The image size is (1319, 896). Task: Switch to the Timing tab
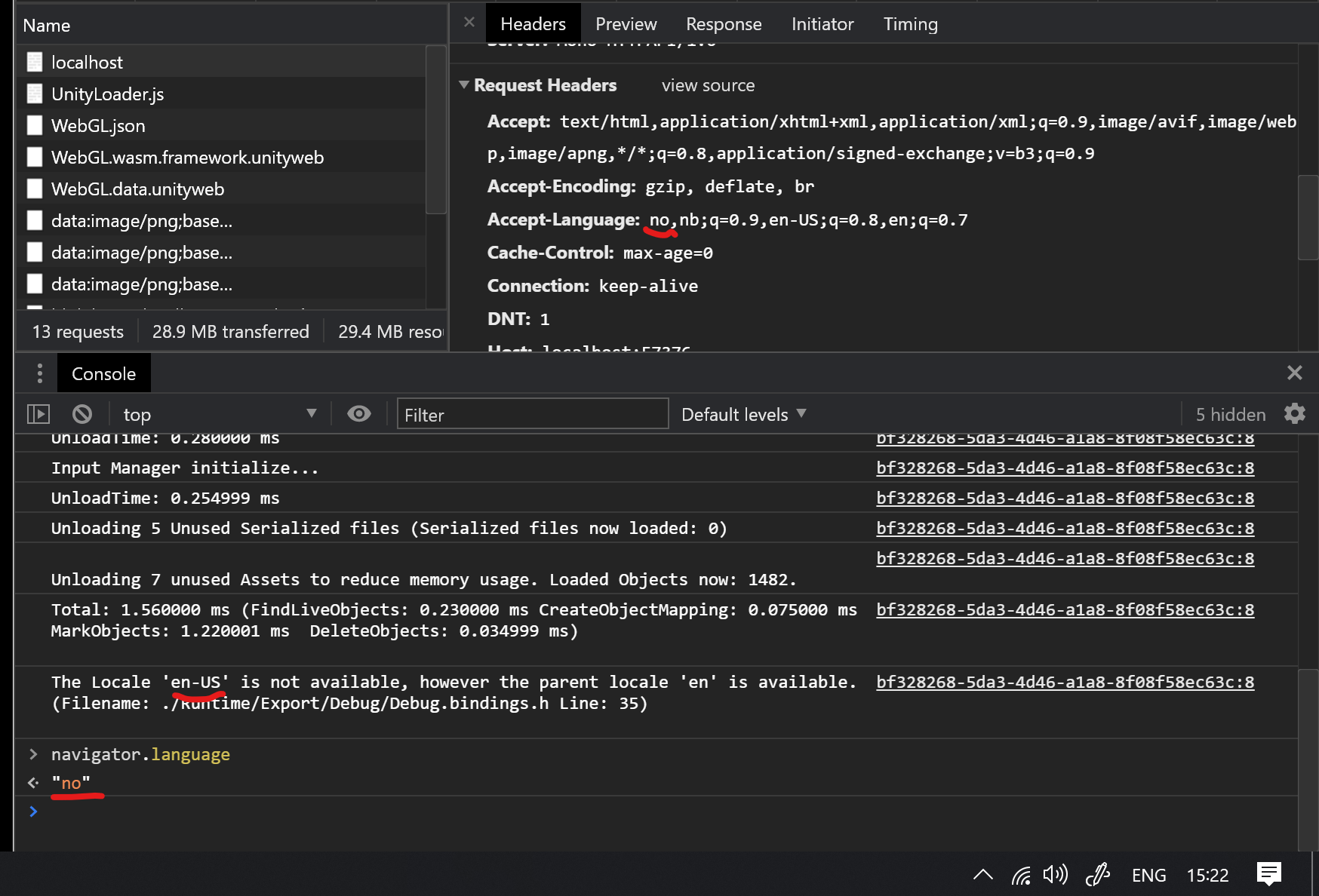pos(910,24)
